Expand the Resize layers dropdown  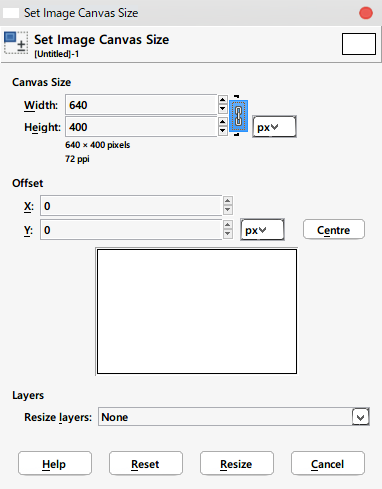361,417
